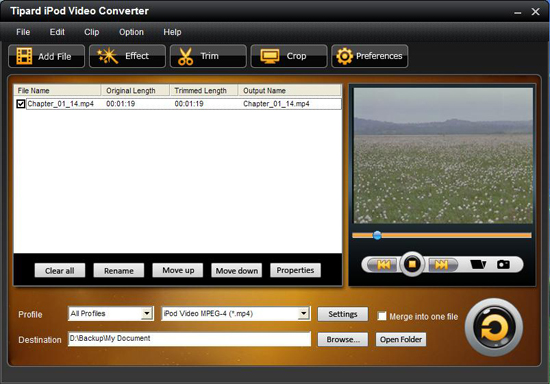
Task: Open the Crop tool
Action: [289, 56]
